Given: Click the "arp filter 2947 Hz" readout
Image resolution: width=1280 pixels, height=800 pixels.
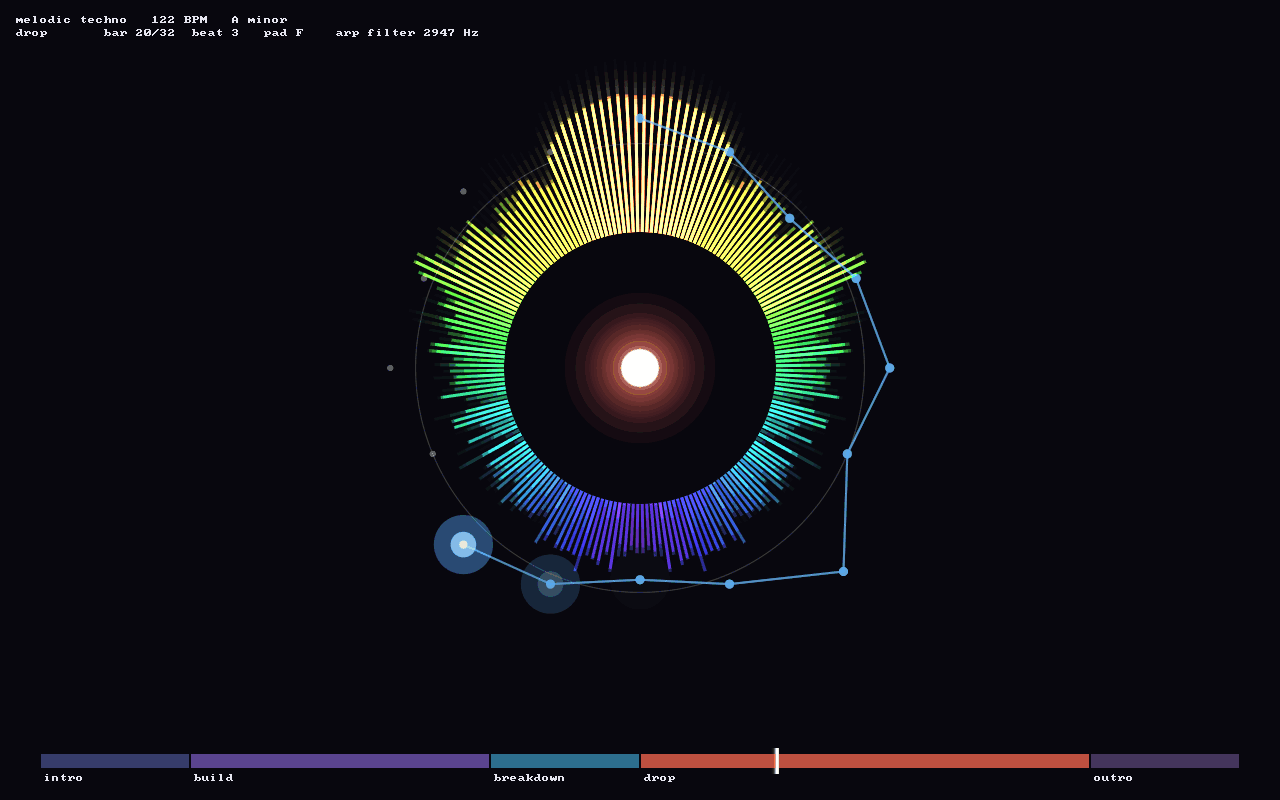Looking at the screenshot, I should tap(407, 33).
